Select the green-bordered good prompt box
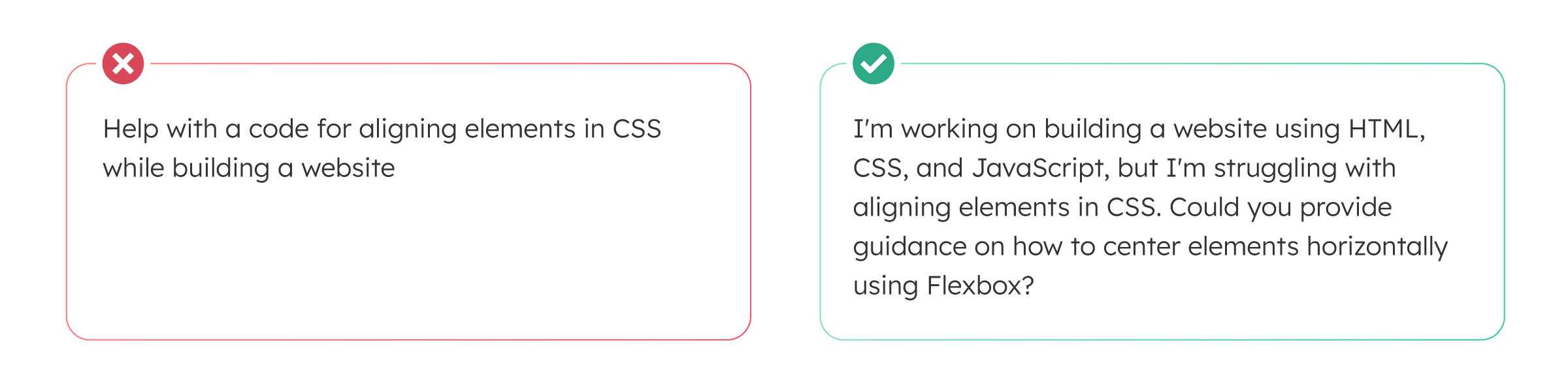Screen dimensions: 1568x392 pos(1162,201)
